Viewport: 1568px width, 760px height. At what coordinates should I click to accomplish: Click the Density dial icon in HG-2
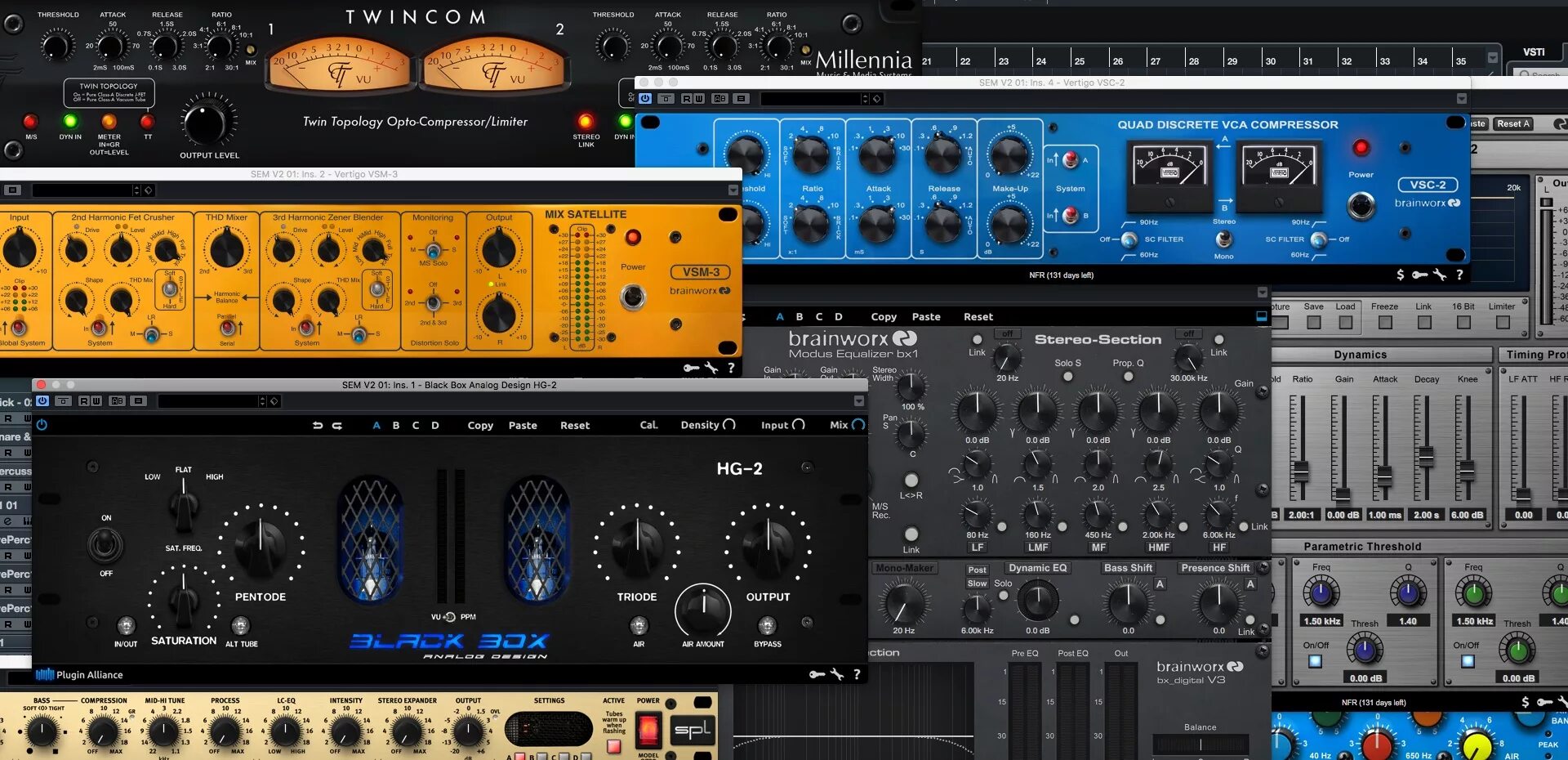[729, 425]
